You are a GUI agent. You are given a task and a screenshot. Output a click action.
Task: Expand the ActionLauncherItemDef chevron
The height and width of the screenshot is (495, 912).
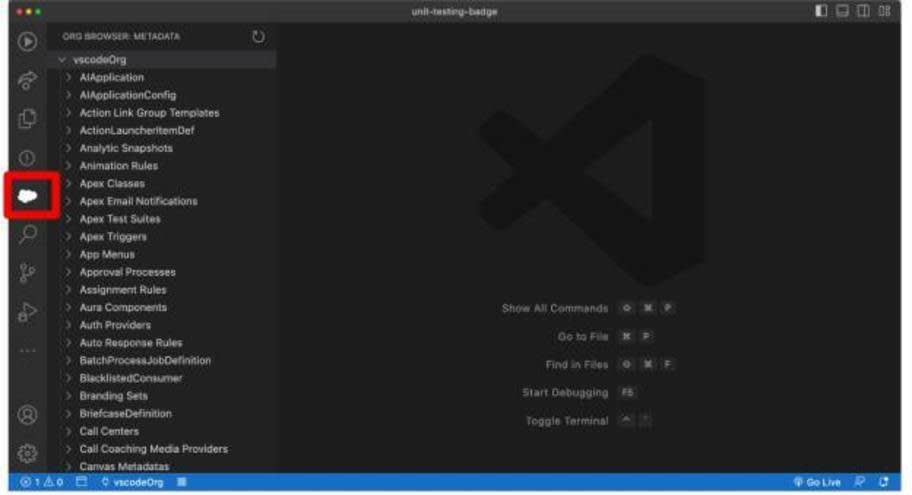69,130
